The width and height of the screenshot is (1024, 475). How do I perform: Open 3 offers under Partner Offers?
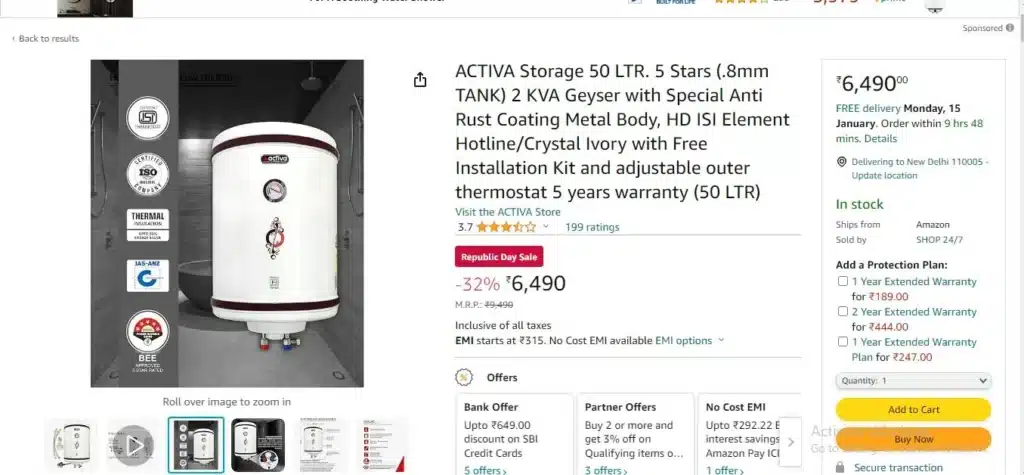pos(605,470)
